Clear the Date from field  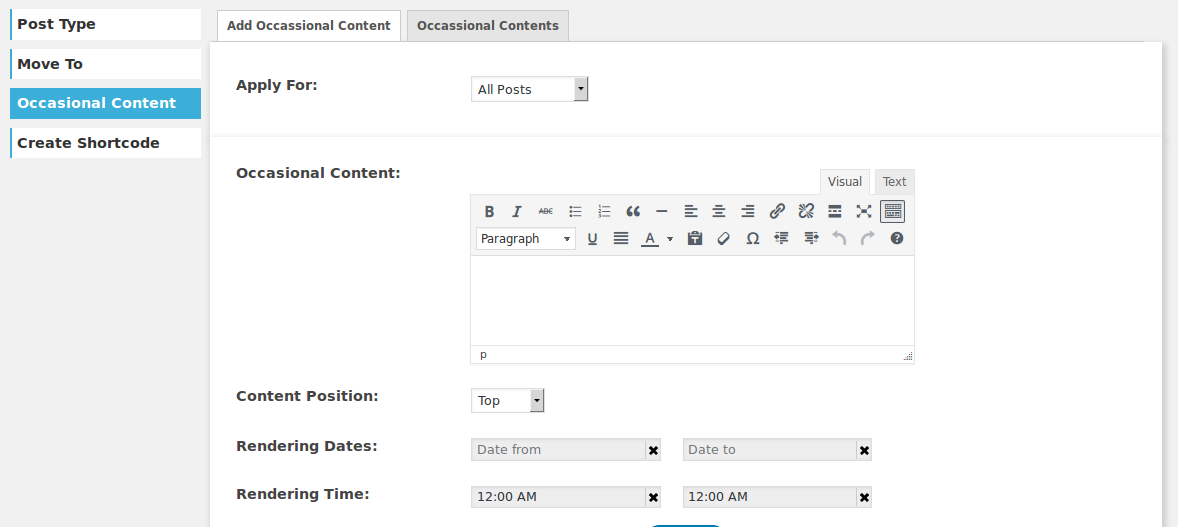click(x=654, y=450)
